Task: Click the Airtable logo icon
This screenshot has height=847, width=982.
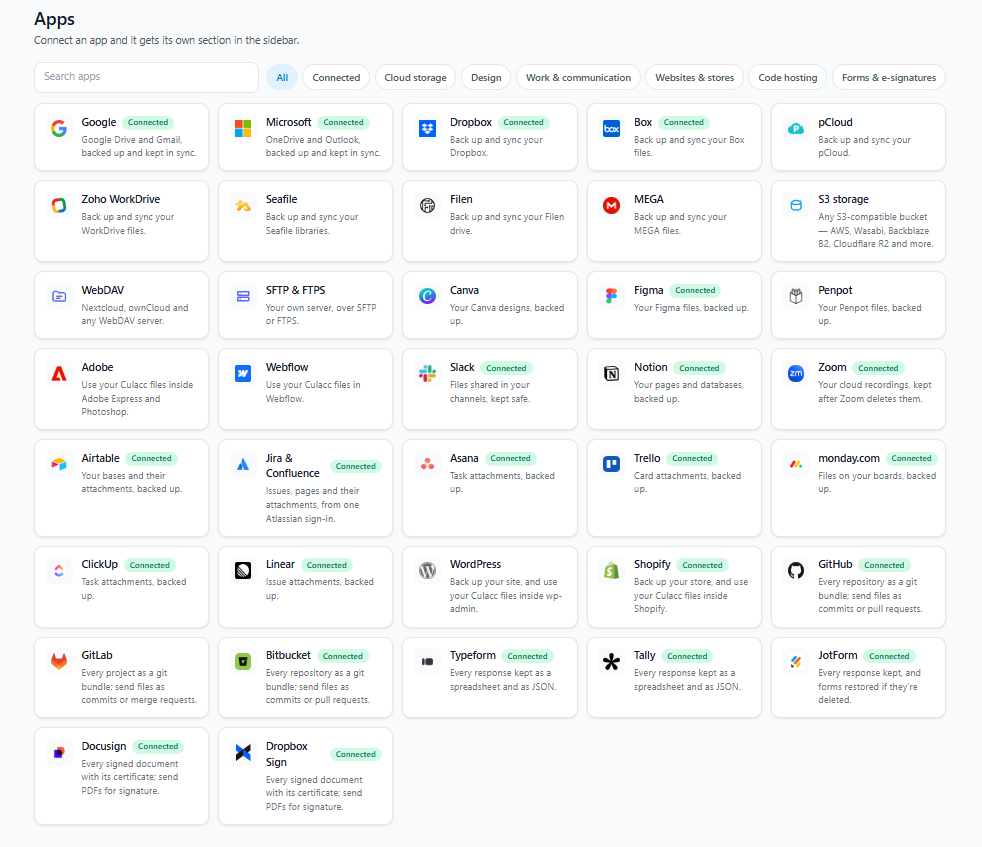Action: pyautogui.click(x=59, y=464)
